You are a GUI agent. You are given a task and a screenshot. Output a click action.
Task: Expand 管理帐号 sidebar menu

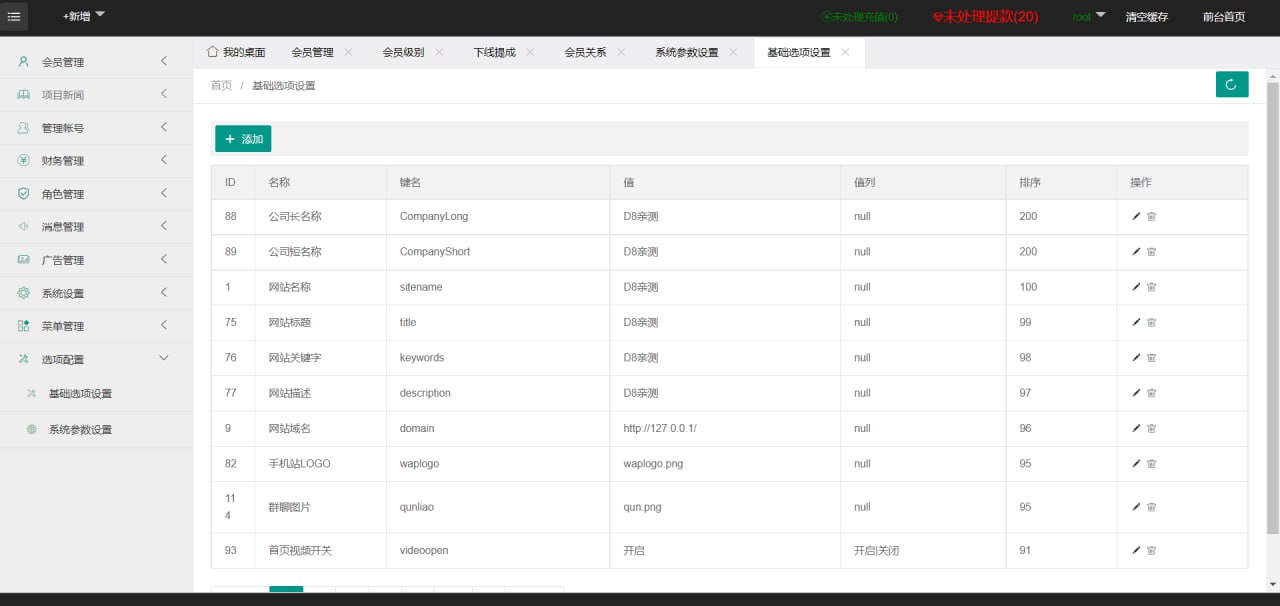(x=96, y=128)
